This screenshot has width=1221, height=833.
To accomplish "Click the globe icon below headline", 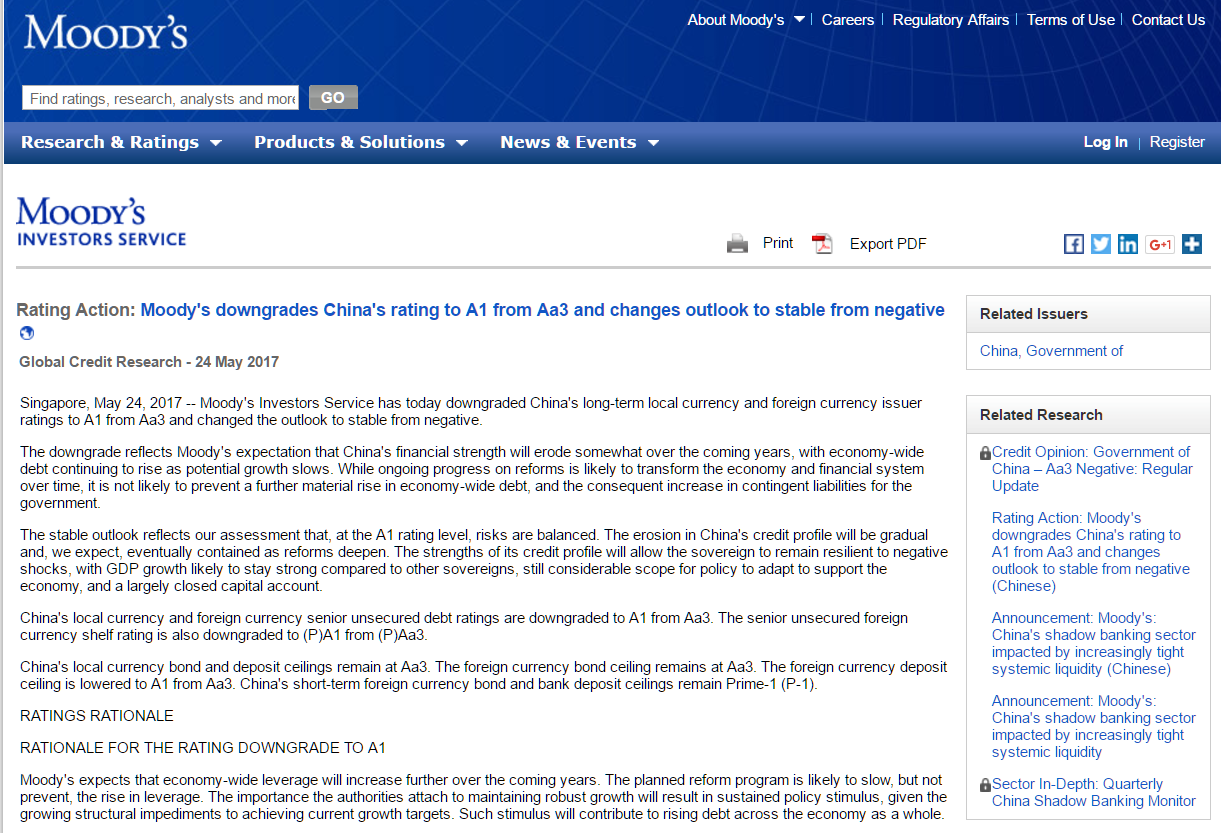I will click(x=27, y=333).
